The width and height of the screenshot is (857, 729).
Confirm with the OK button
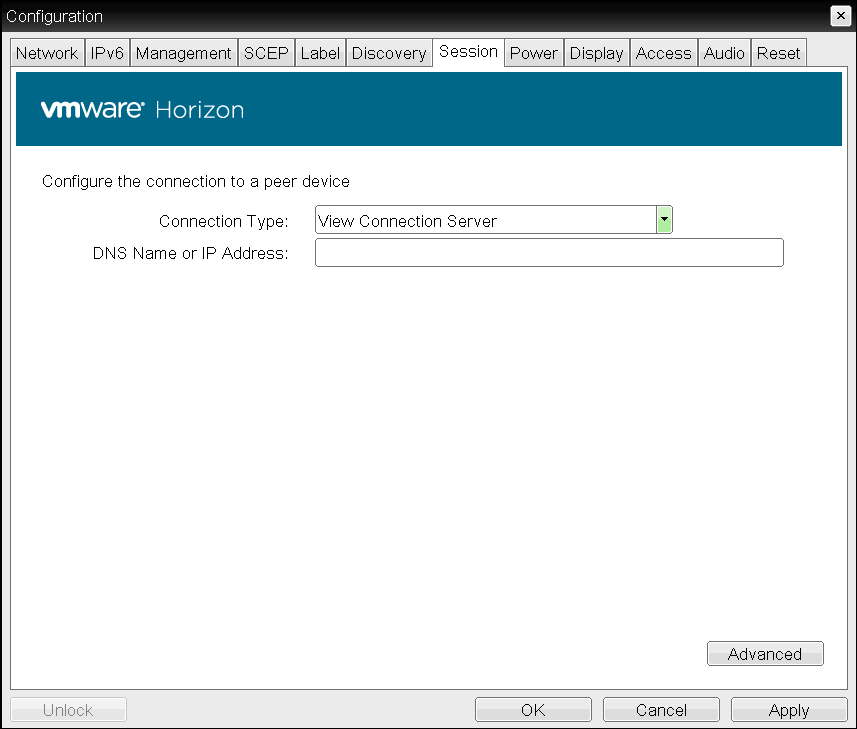tap(533, 710)
